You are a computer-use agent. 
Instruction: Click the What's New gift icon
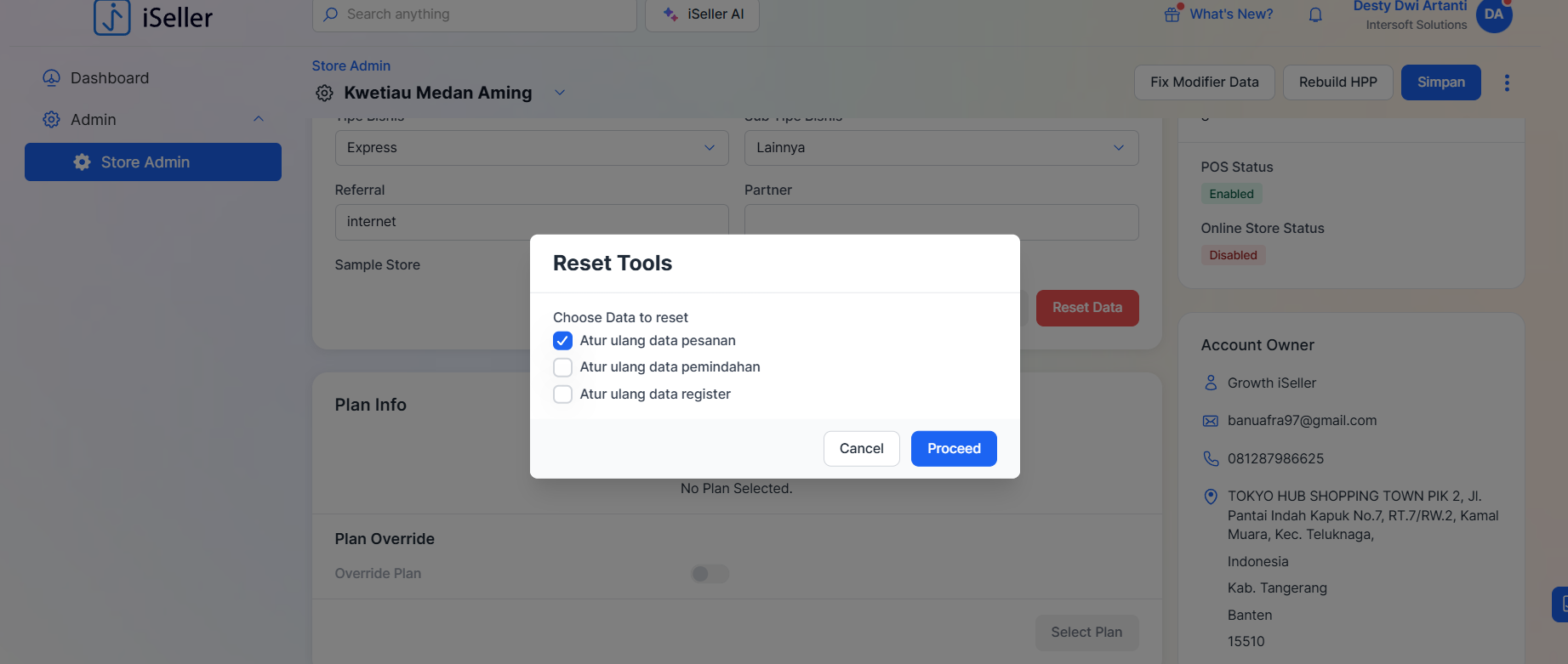click(x=1172, y=14)
